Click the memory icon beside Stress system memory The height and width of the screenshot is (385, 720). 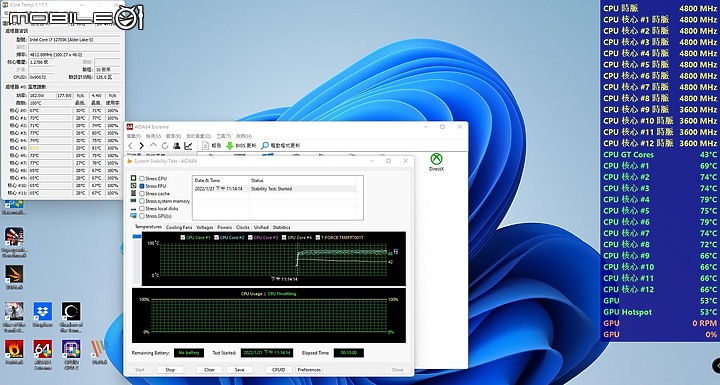134,201
